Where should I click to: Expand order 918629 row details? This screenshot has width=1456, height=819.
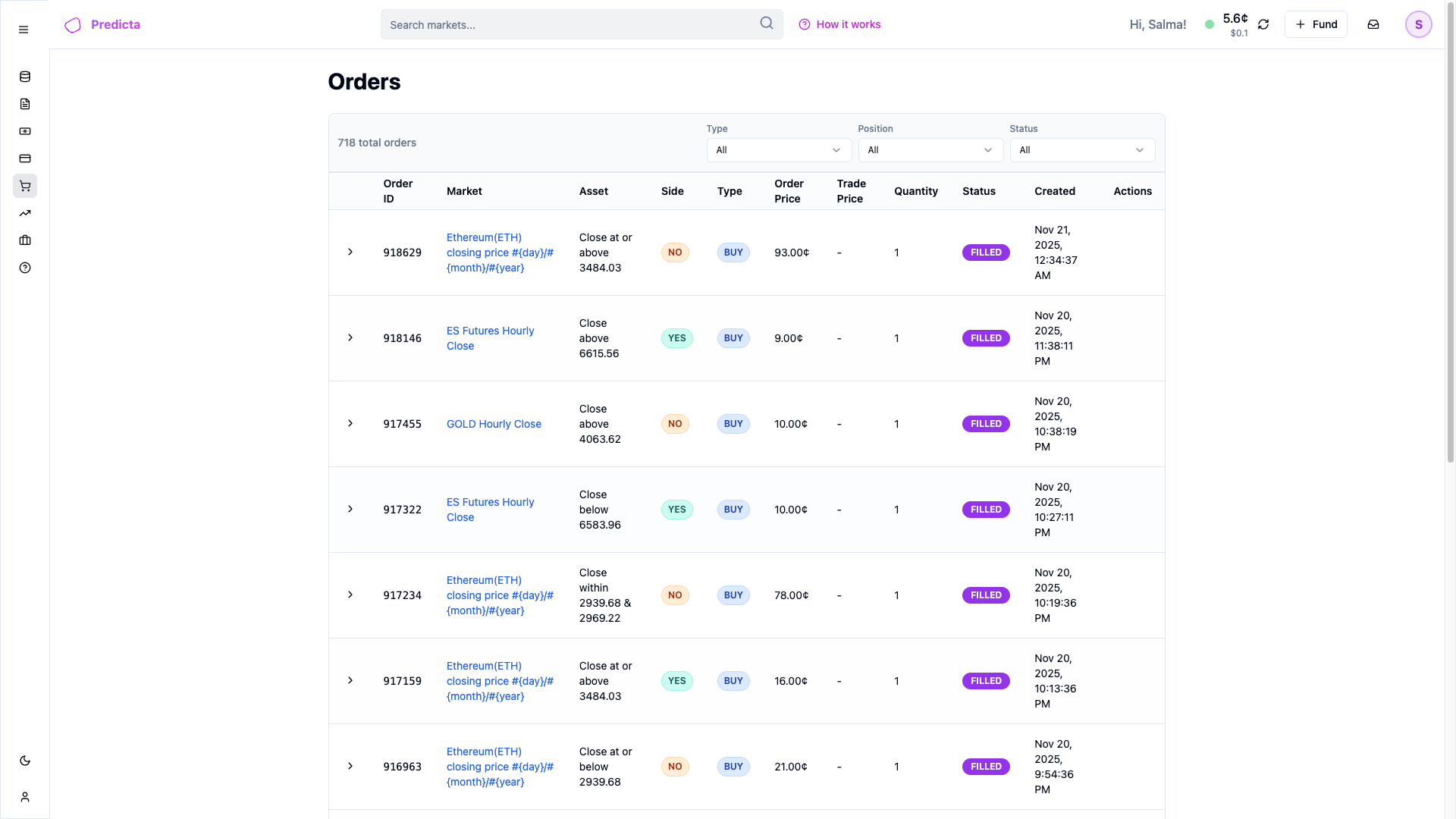[350, 253]
